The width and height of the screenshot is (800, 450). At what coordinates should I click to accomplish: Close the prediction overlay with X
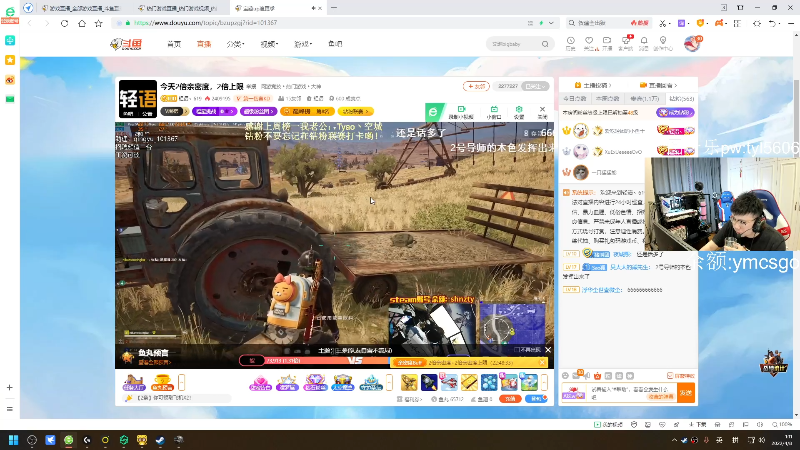pos(548,350)
